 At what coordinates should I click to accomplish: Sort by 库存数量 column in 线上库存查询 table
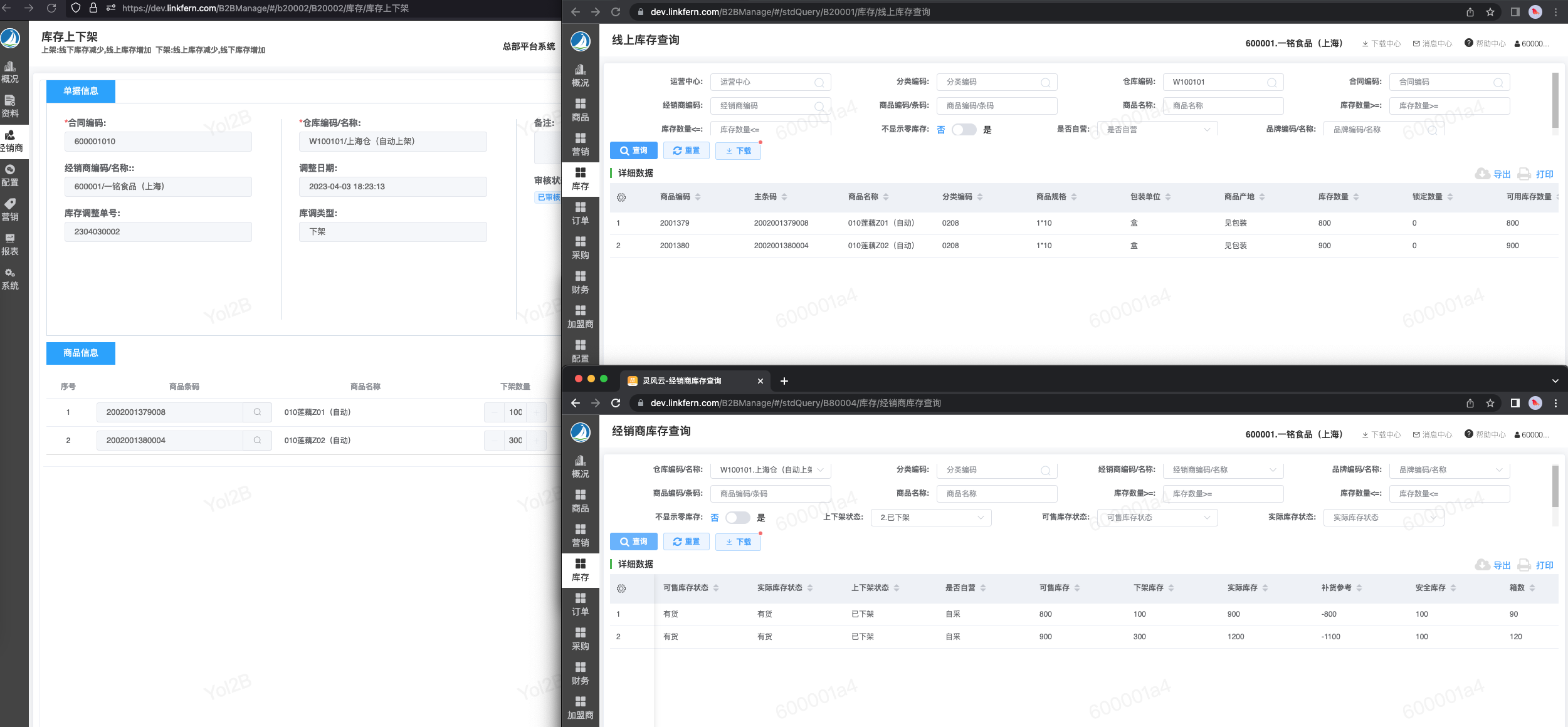(1355, 197)
